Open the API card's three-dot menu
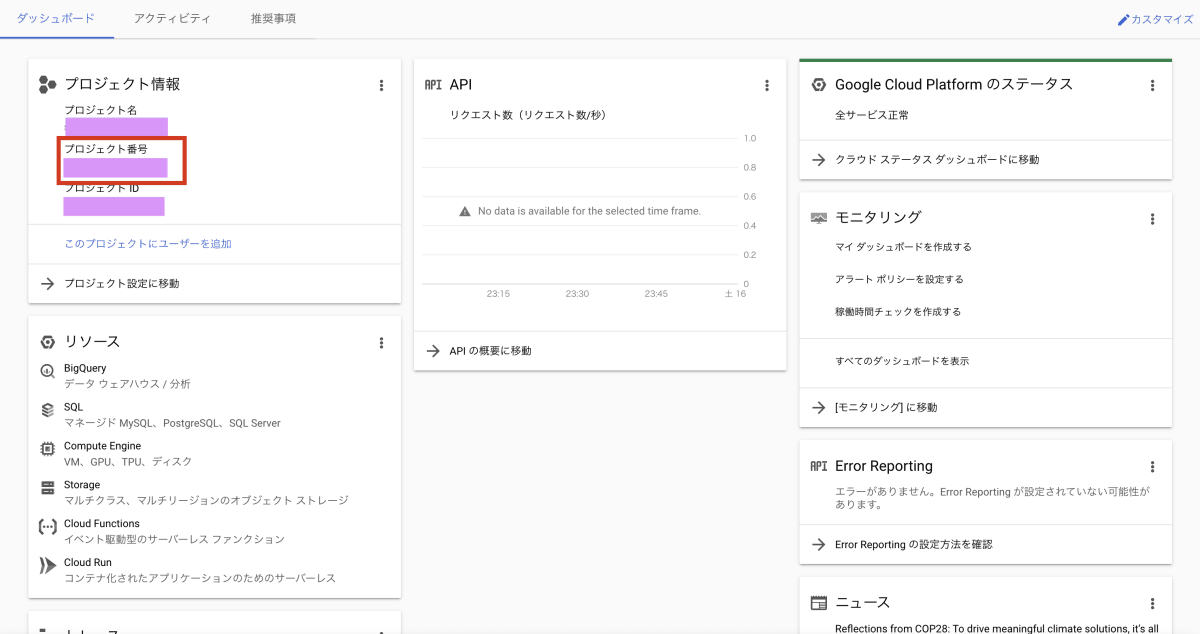Screen dimensions: 1200x634 pos(767,86)
